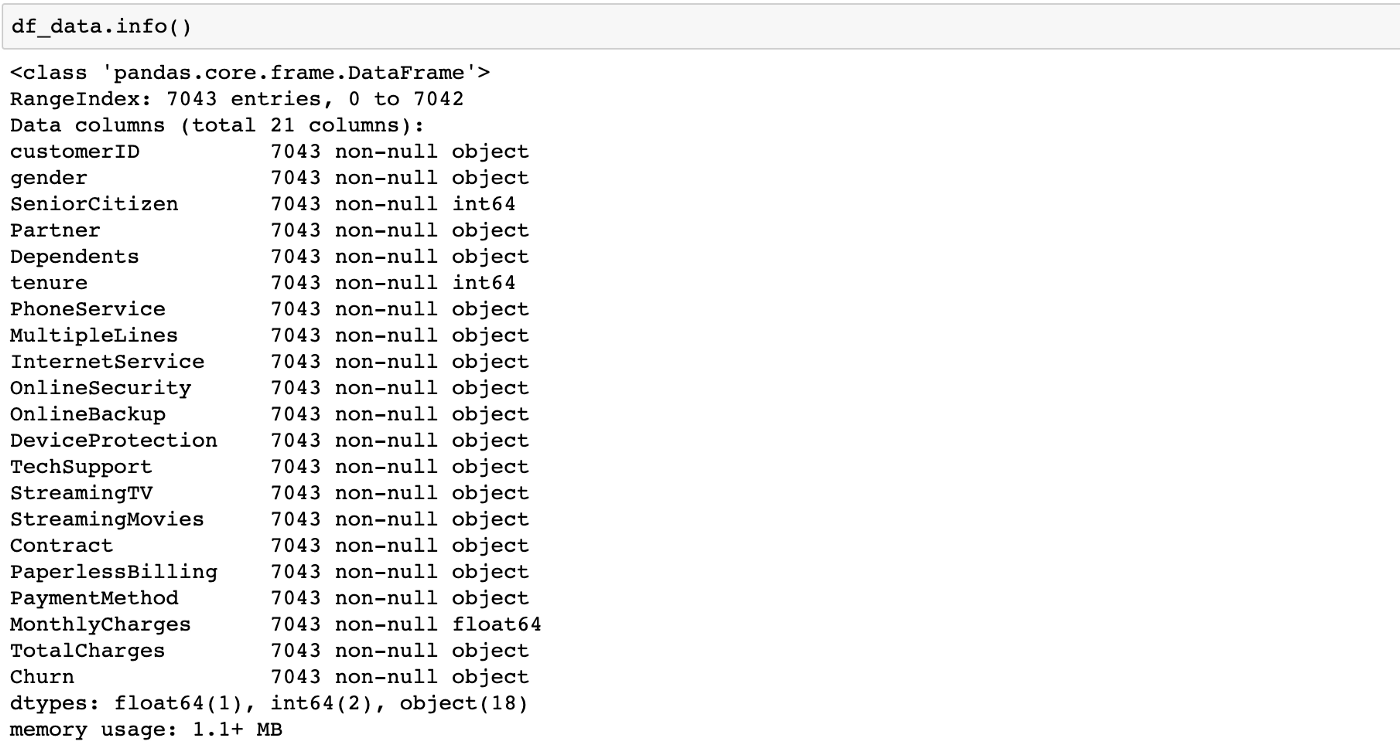Select the PaperlessBilling line
Viewport: 1400px width, 751px height.
pyautogui.click(x=269, y=572)
